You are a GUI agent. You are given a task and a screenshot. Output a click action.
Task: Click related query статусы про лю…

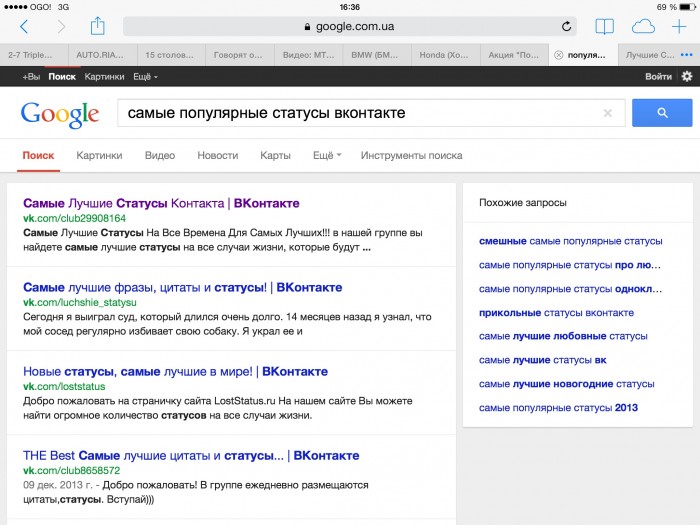click(x=570, y=265)
